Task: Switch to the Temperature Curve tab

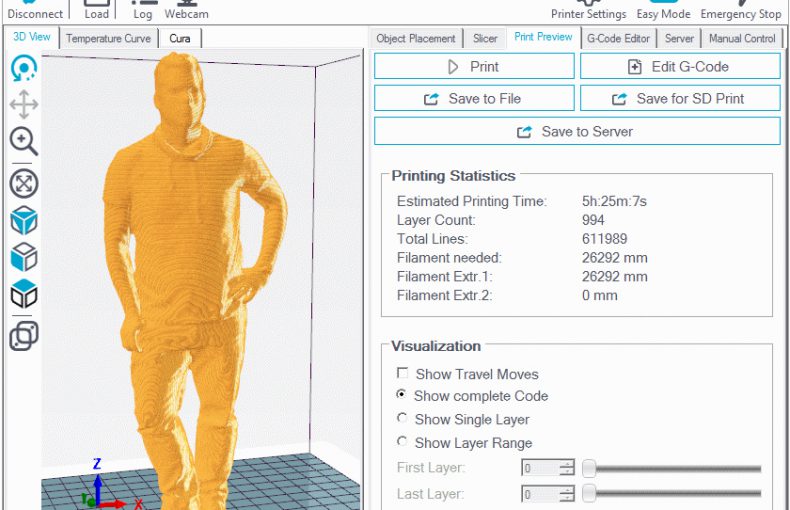Action: (109, 39)
